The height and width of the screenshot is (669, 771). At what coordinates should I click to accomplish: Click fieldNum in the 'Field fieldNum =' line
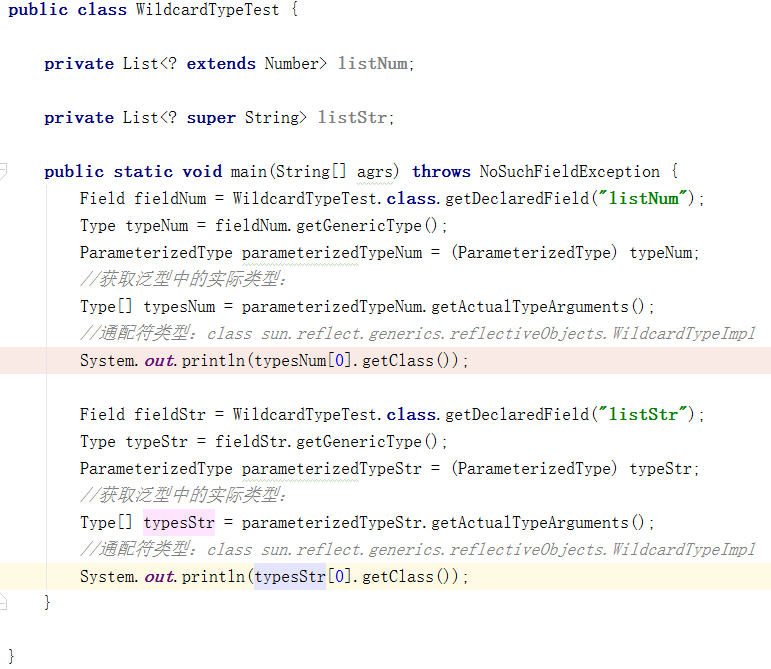tap(170, 199)
